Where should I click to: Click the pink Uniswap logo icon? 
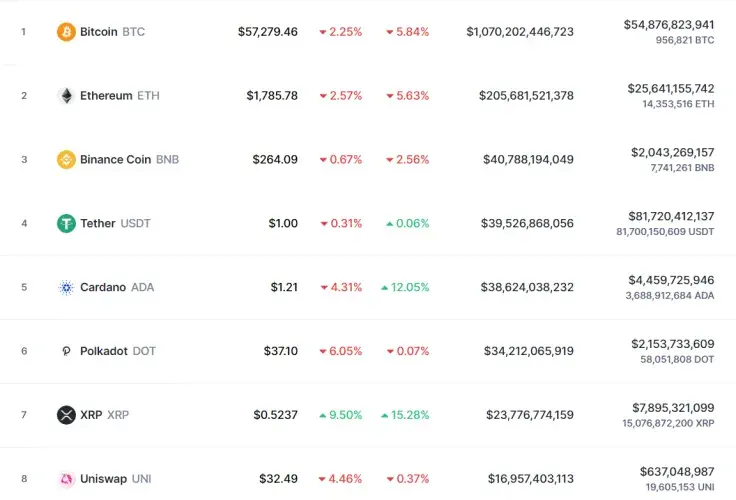point(66,479)
